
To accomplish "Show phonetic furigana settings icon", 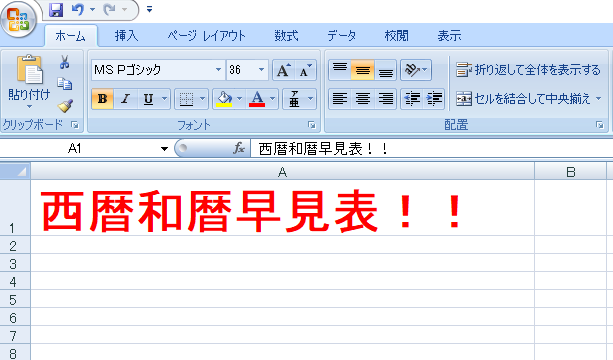I will pos(294,99).
